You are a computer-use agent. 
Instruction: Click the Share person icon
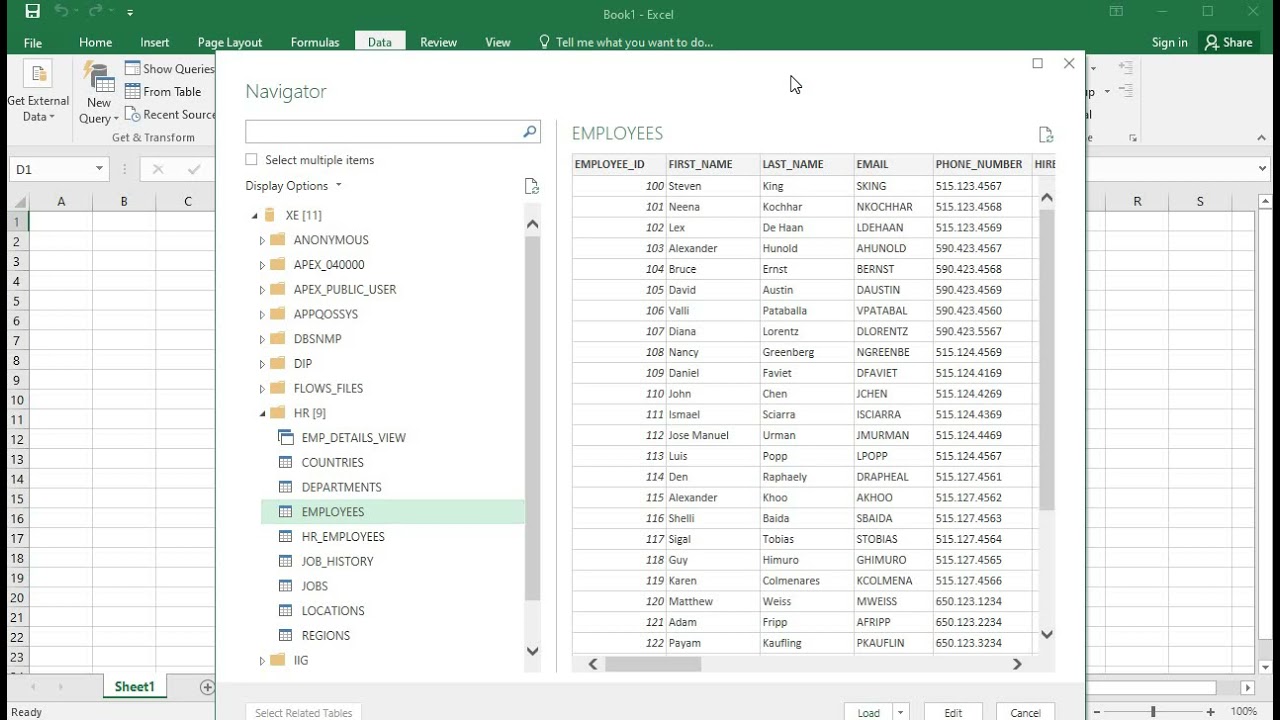1212,42
